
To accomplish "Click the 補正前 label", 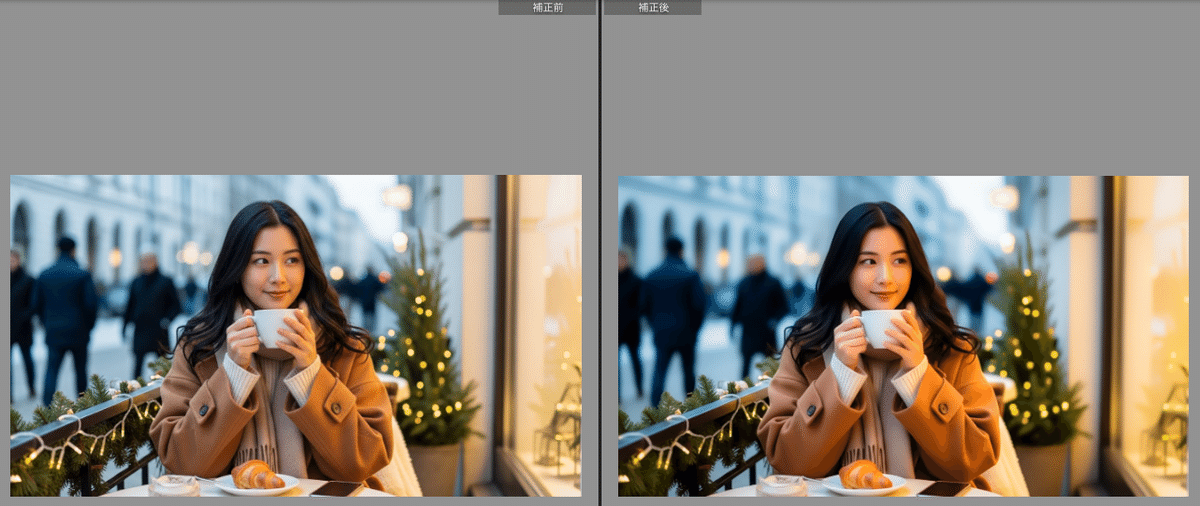I will (x=547, y=7).
